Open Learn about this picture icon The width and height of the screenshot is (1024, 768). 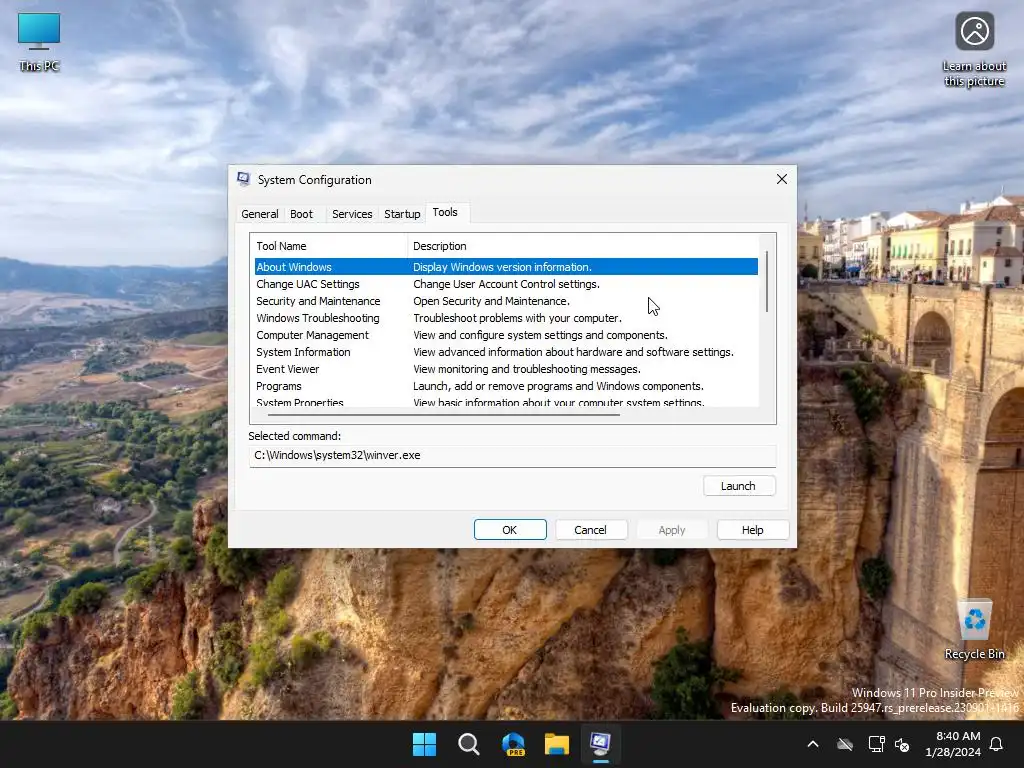[974, 49]
